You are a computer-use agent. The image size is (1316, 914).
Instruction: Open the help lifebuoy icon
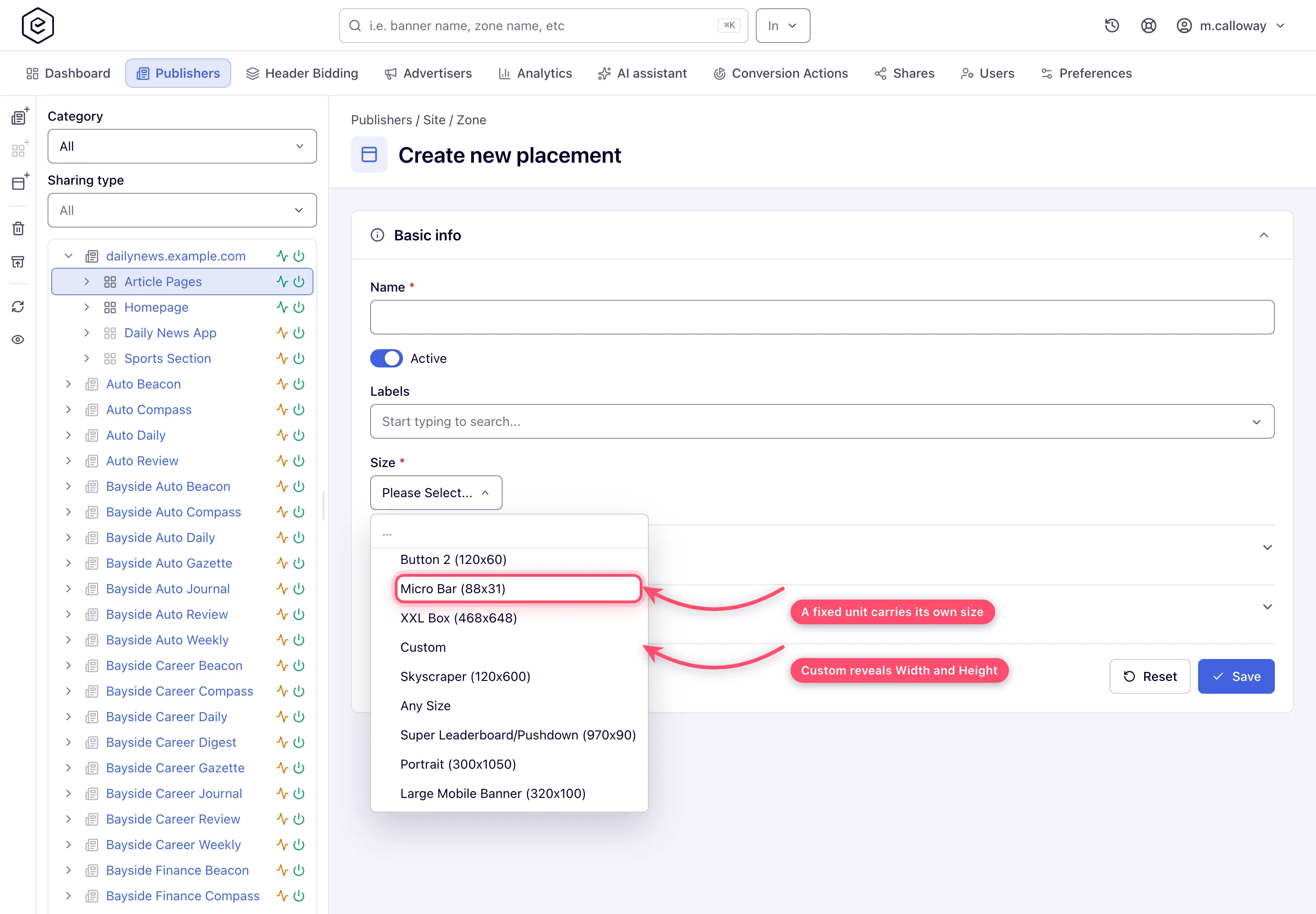1148,26
